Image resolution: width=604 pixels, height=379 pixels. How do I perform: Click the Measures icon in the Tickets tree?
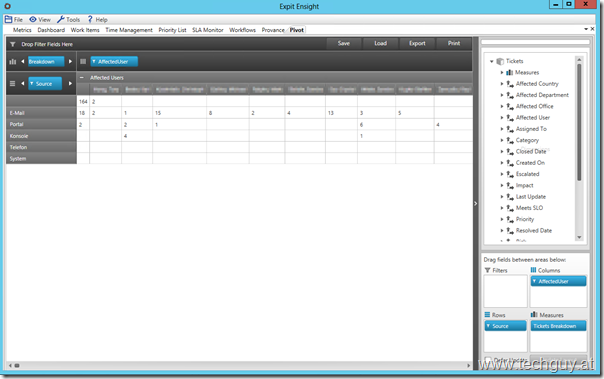(x=510, y=72)
